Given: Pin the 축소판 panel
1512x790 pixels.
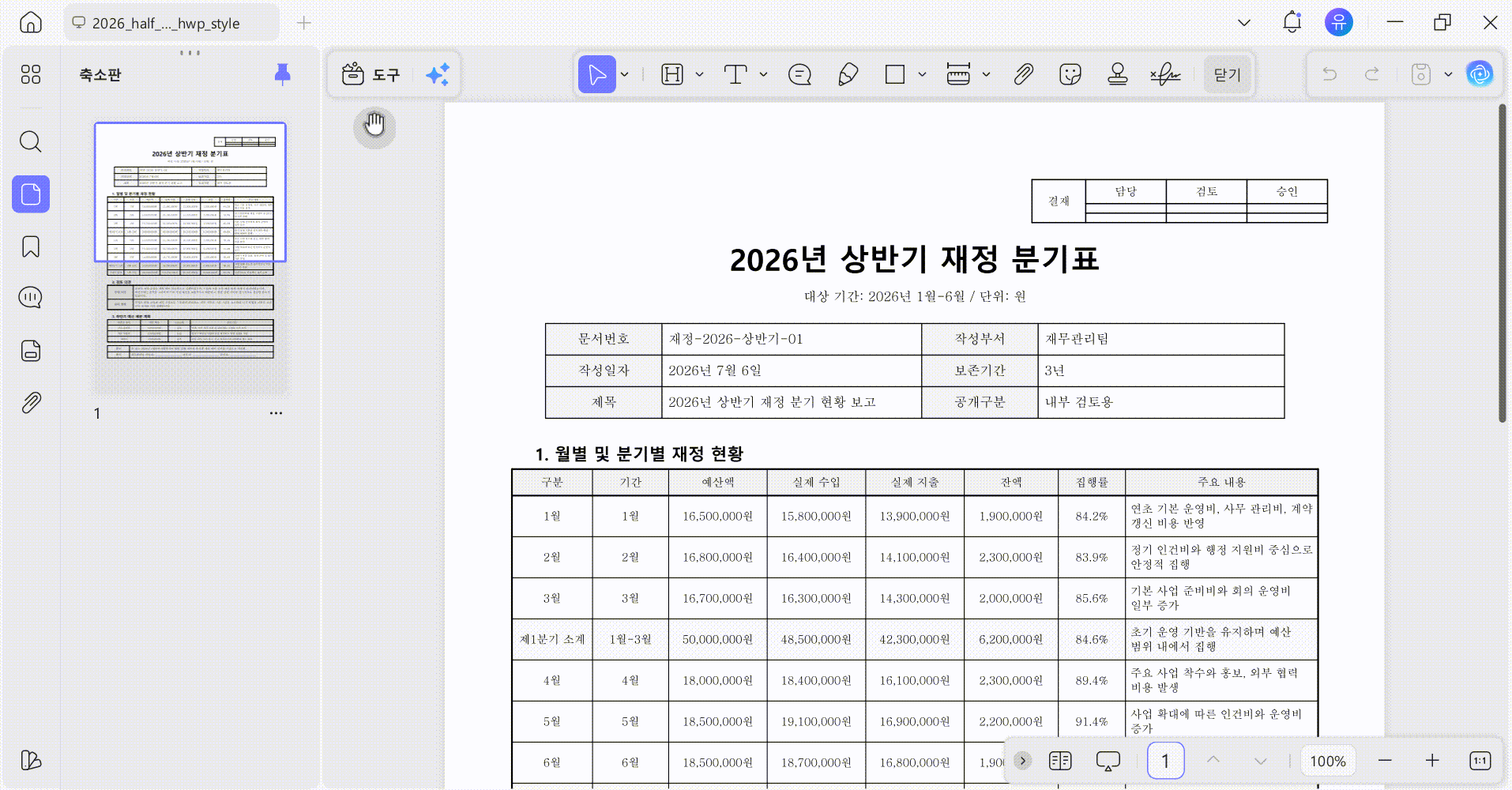Looking at the screenshot, I should click(x=282, y=74).
